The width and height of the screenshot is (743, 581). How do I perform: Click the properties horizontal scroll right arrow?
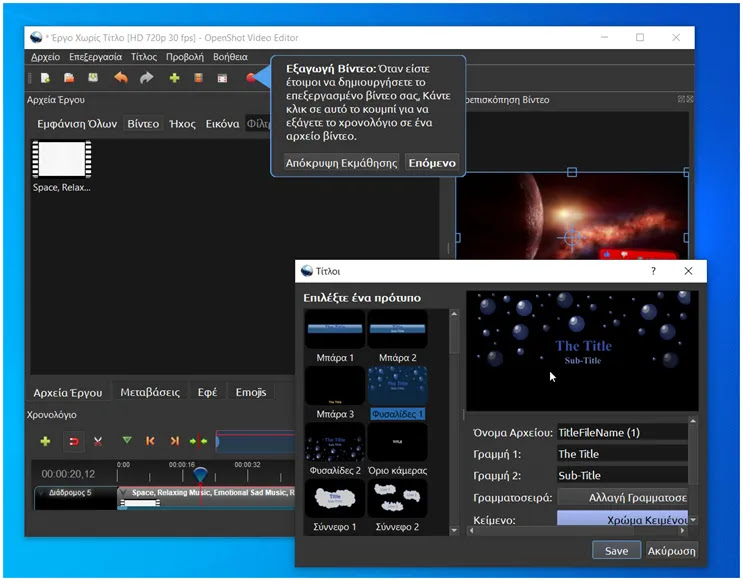(x=682, y=531)
